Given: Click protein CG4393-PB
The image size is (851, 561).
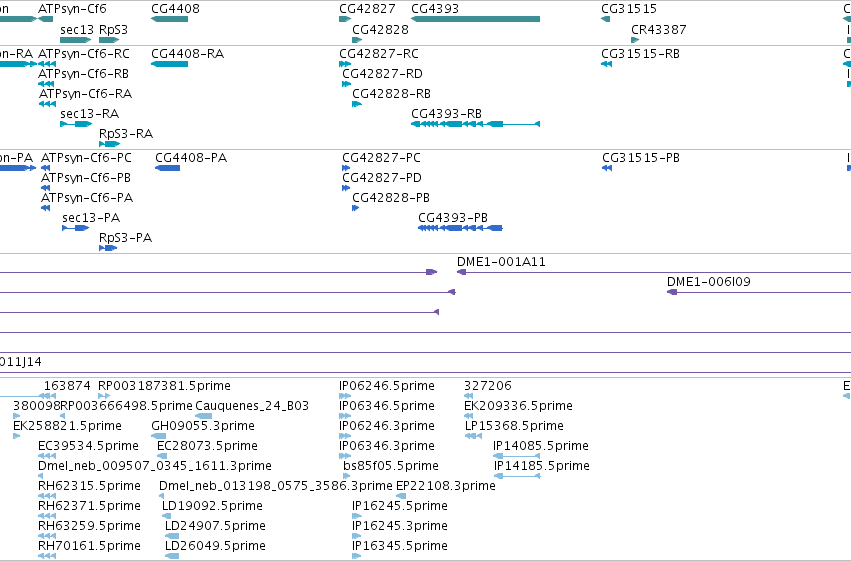Looking at the screenshot, I should pos(453,218).
